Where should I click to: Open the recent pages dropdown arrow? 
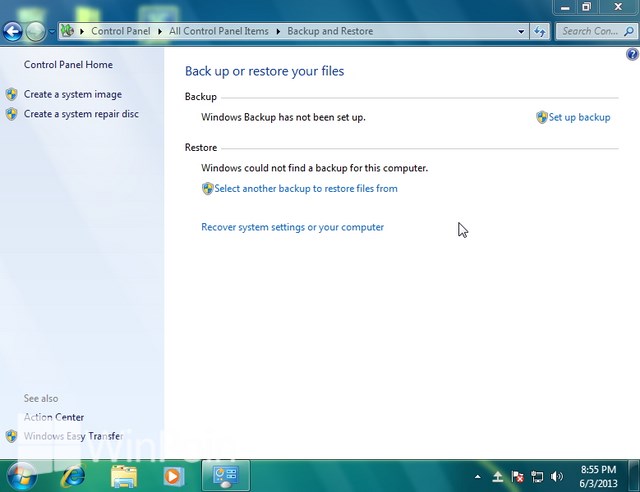point(51,31)
